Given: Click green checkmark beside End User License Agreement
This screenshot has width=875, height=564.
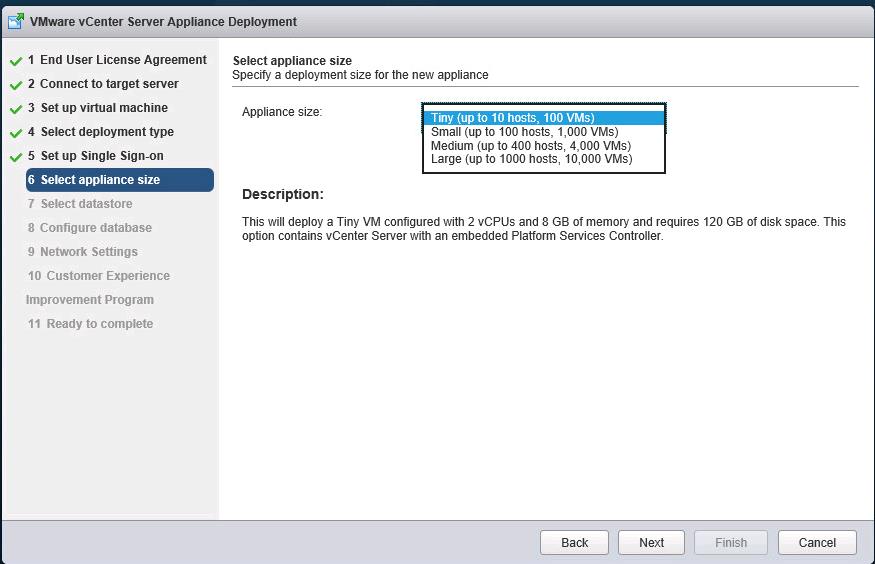Looking at the screenshot, I should tap(16, 61).
